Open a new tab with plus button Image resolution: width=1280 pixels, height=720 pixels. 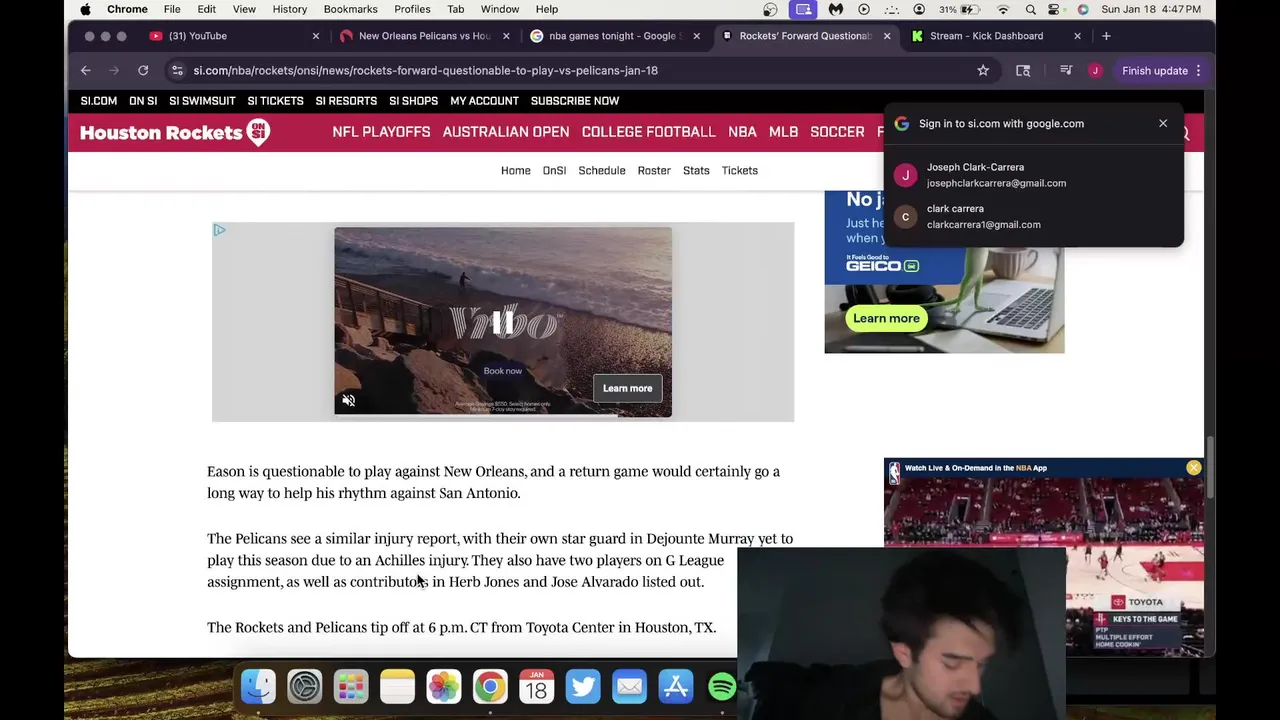coord(1106,36)
